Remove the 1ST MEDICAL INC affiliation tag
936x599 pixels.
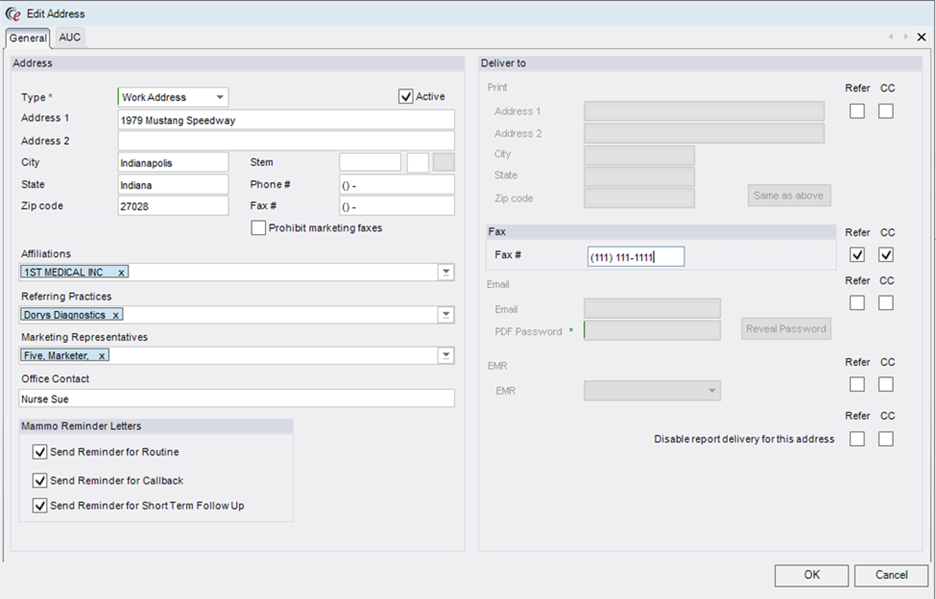click(122, 273)
